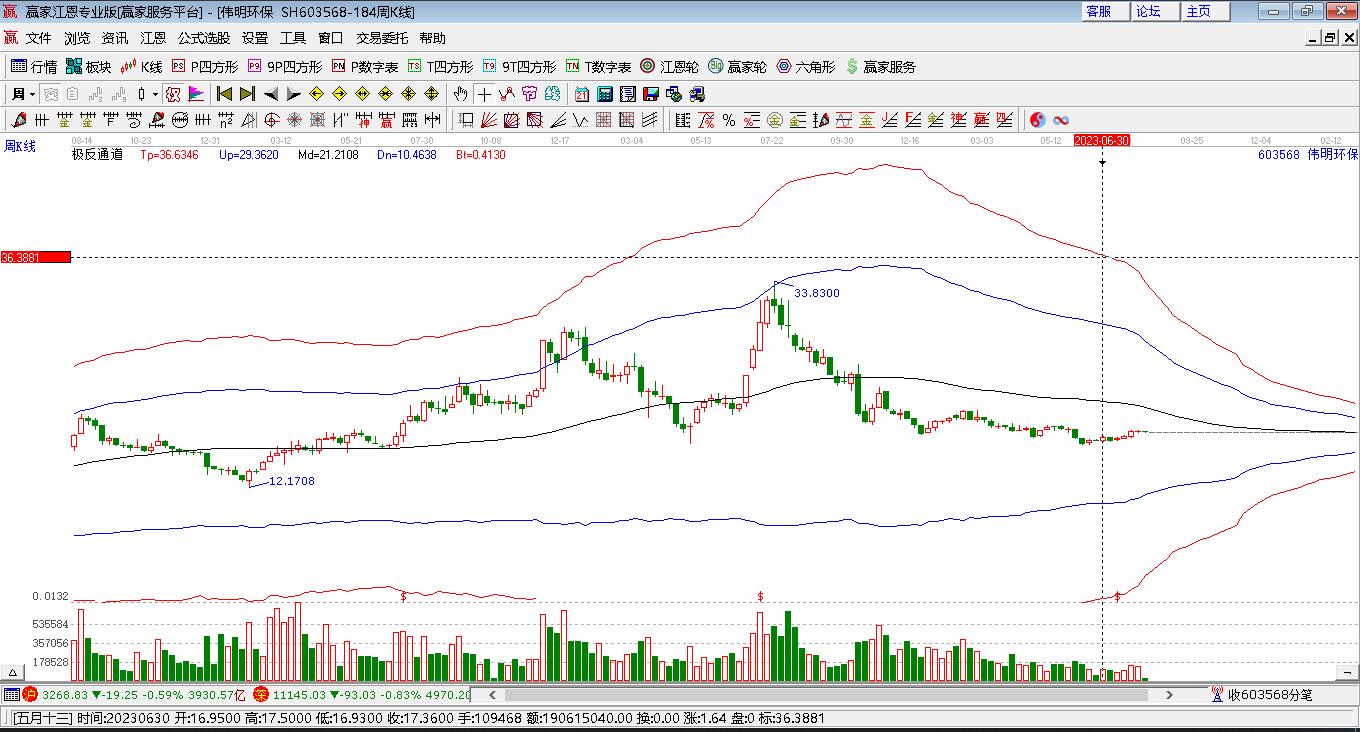Restore the inner document window

1330,38
